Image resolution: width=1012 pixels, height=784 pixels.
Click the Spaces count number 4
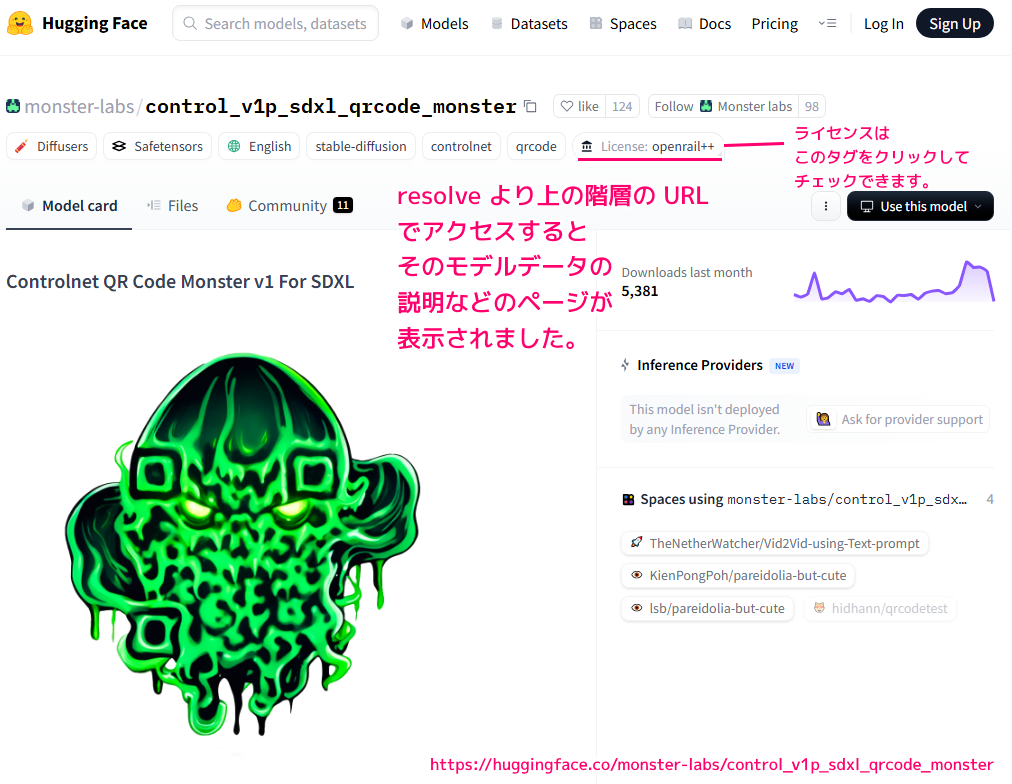[989, 499]
